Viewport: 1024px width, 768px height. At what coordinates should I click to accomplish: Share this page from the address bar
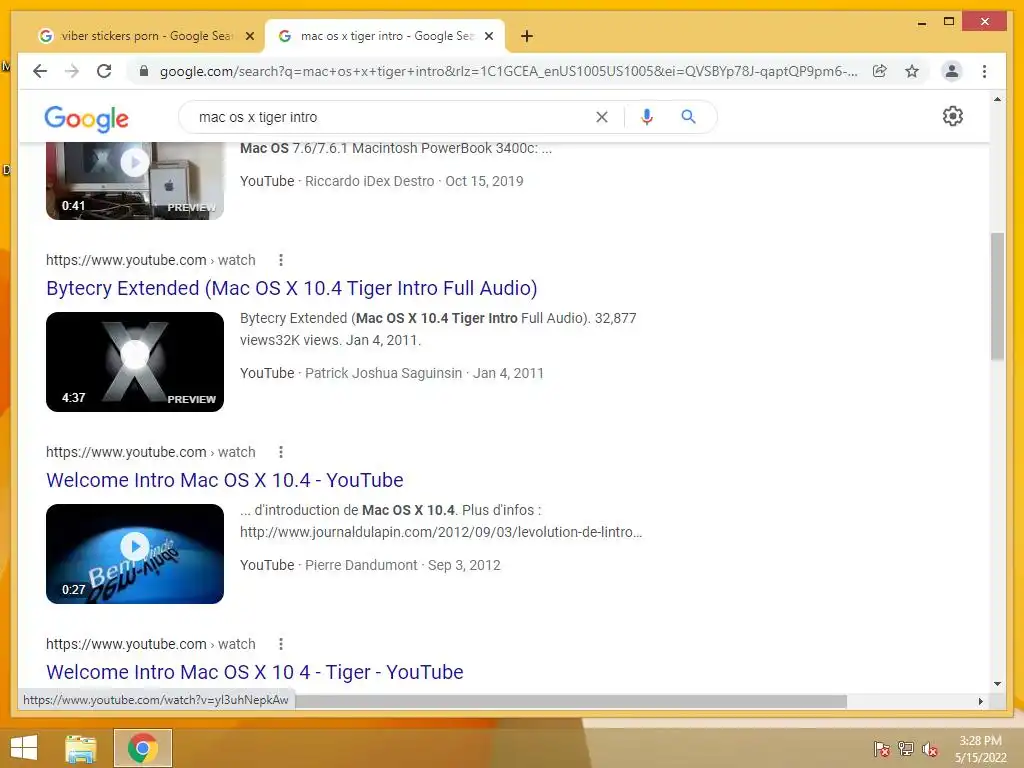click(880, 71)
